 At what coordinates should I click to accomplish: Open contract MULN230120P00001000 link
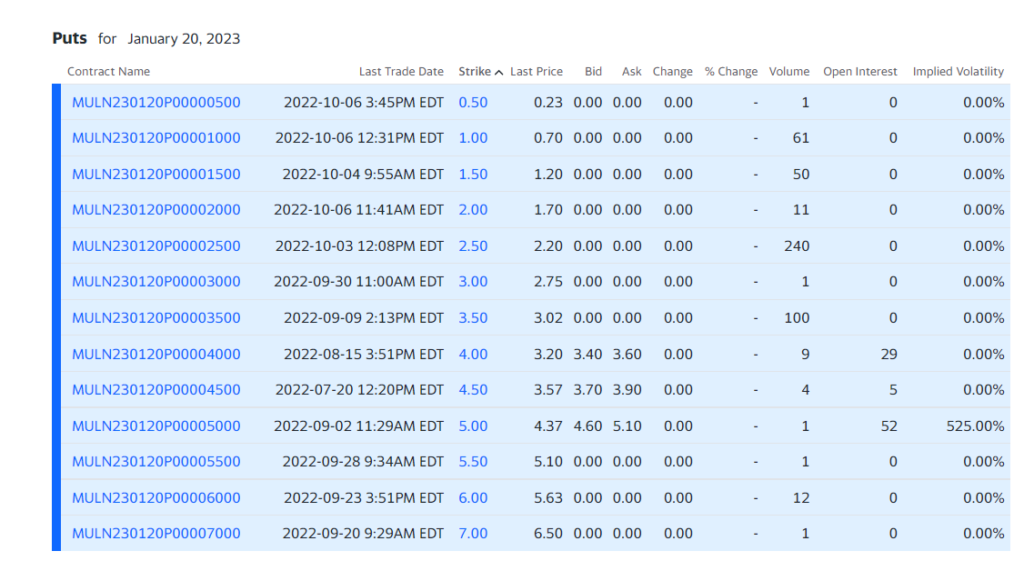click(156, 138)
